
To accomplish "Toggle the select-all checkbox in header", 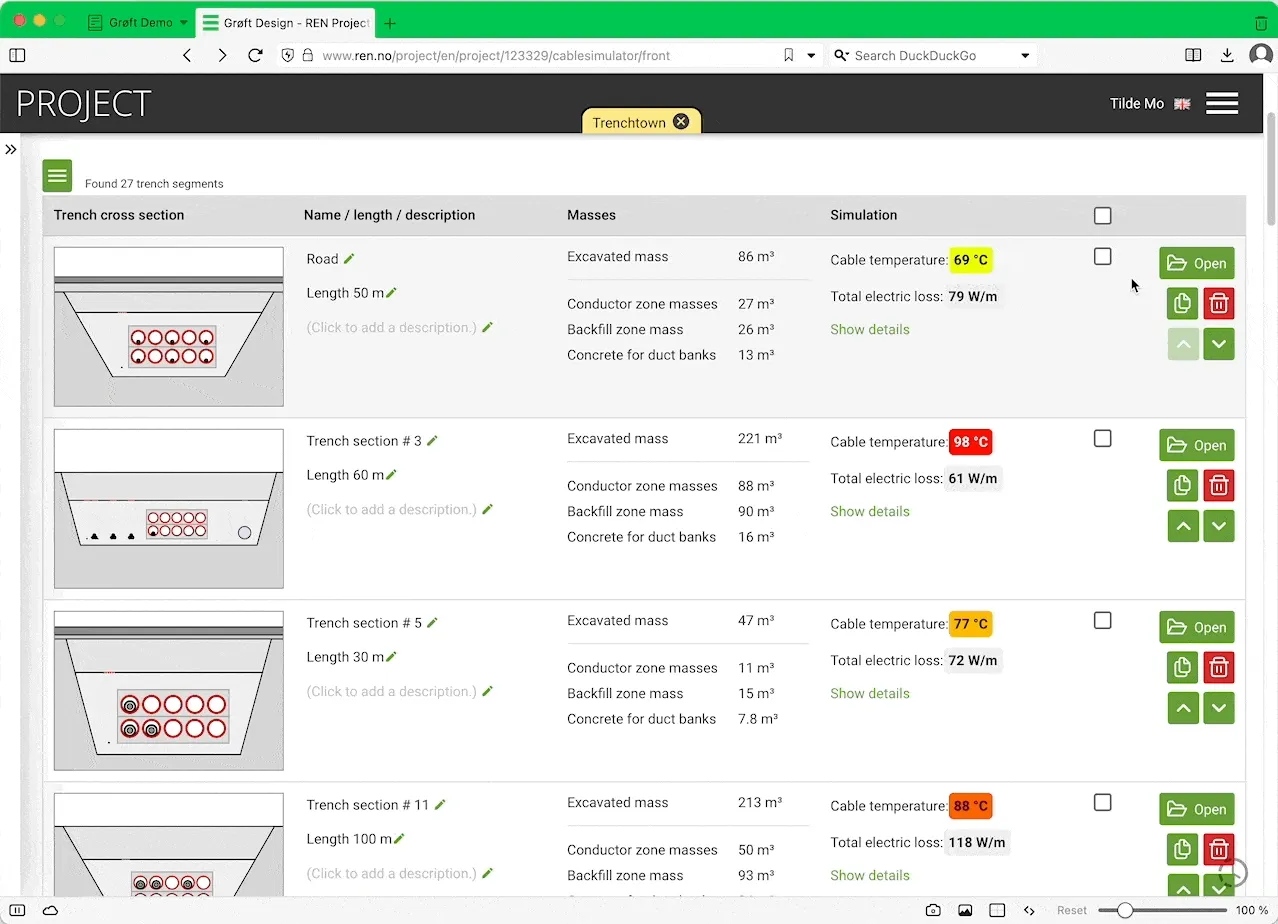I will (x=1102, y=215).
